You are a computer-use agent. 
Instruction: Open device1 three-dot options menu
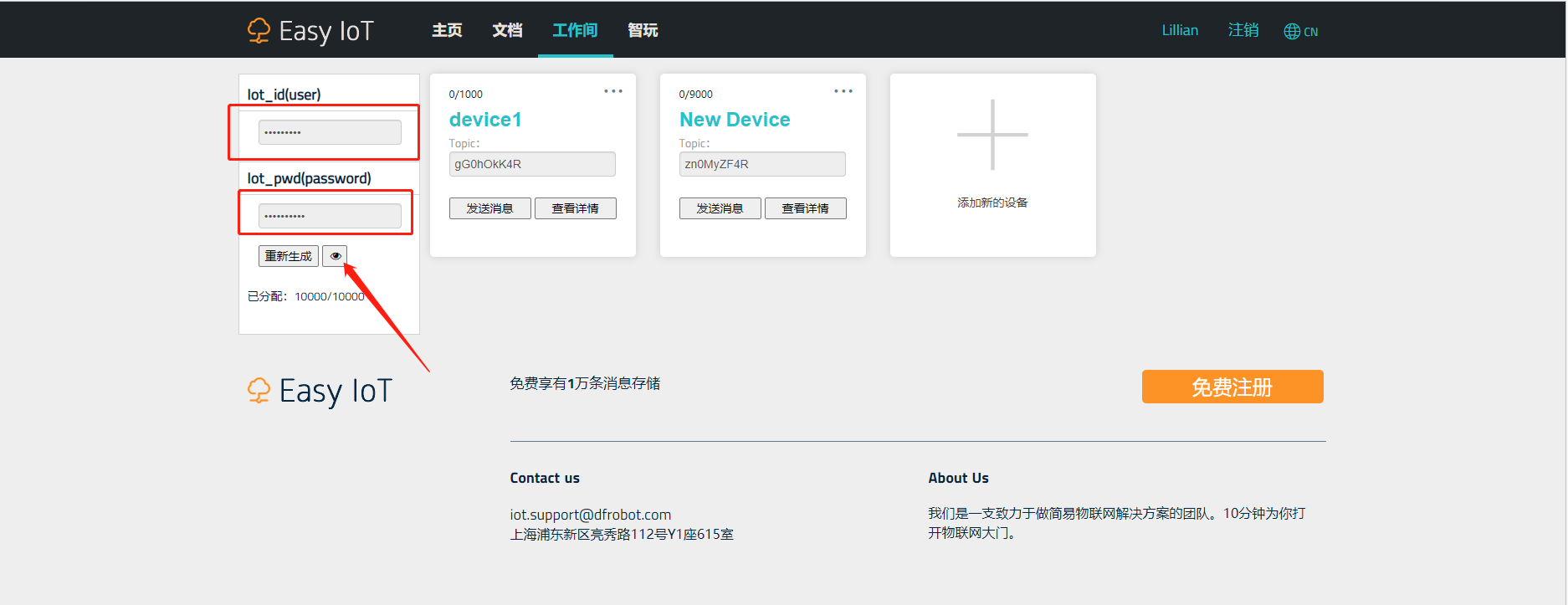[x=613, y=91]
